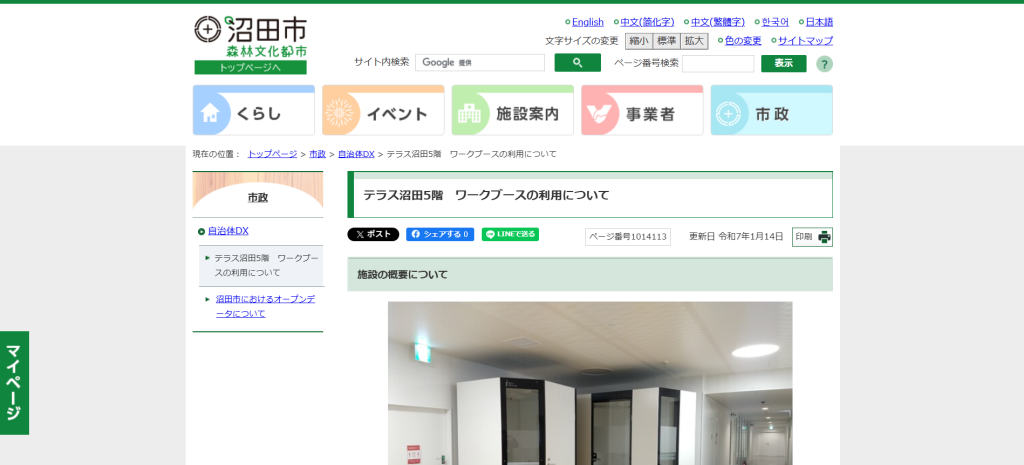Viewport: 1024px width, 465px height.
Task: Open the help question mark icon
Action: coord(824,64)
